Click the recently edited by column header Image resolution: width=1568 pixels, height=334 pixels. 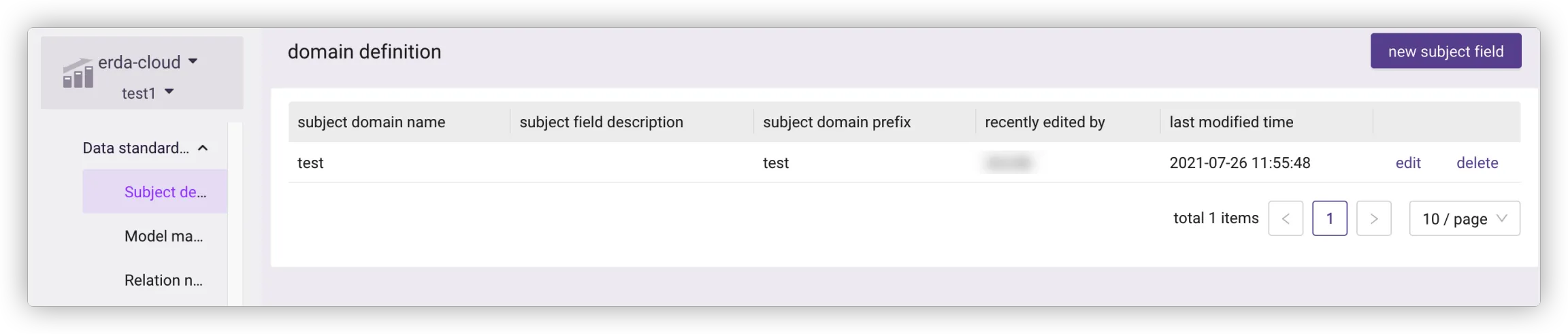point(1045,122)
